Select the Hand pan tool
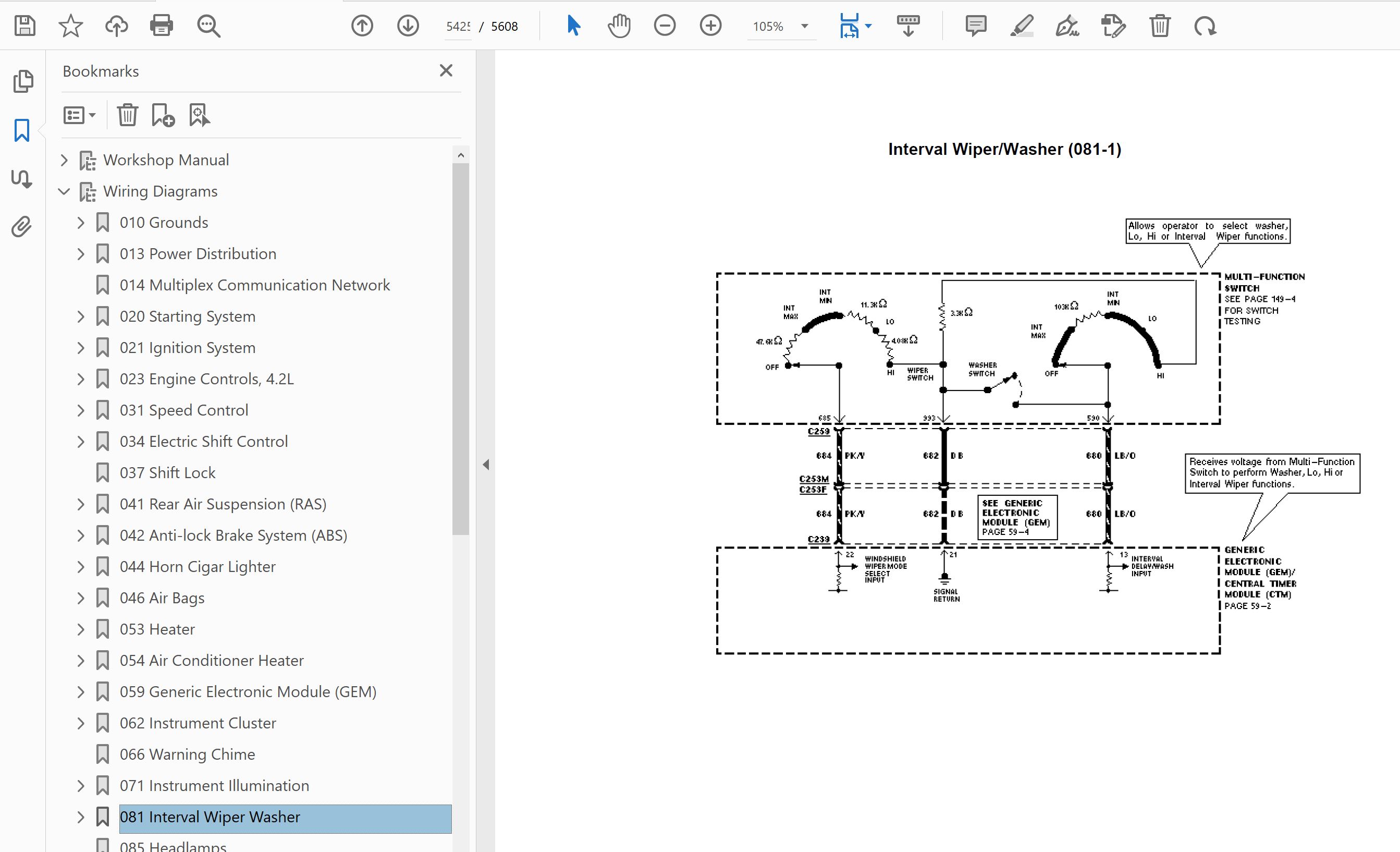This screenshot has width=1400, height=852. point(619,26)
